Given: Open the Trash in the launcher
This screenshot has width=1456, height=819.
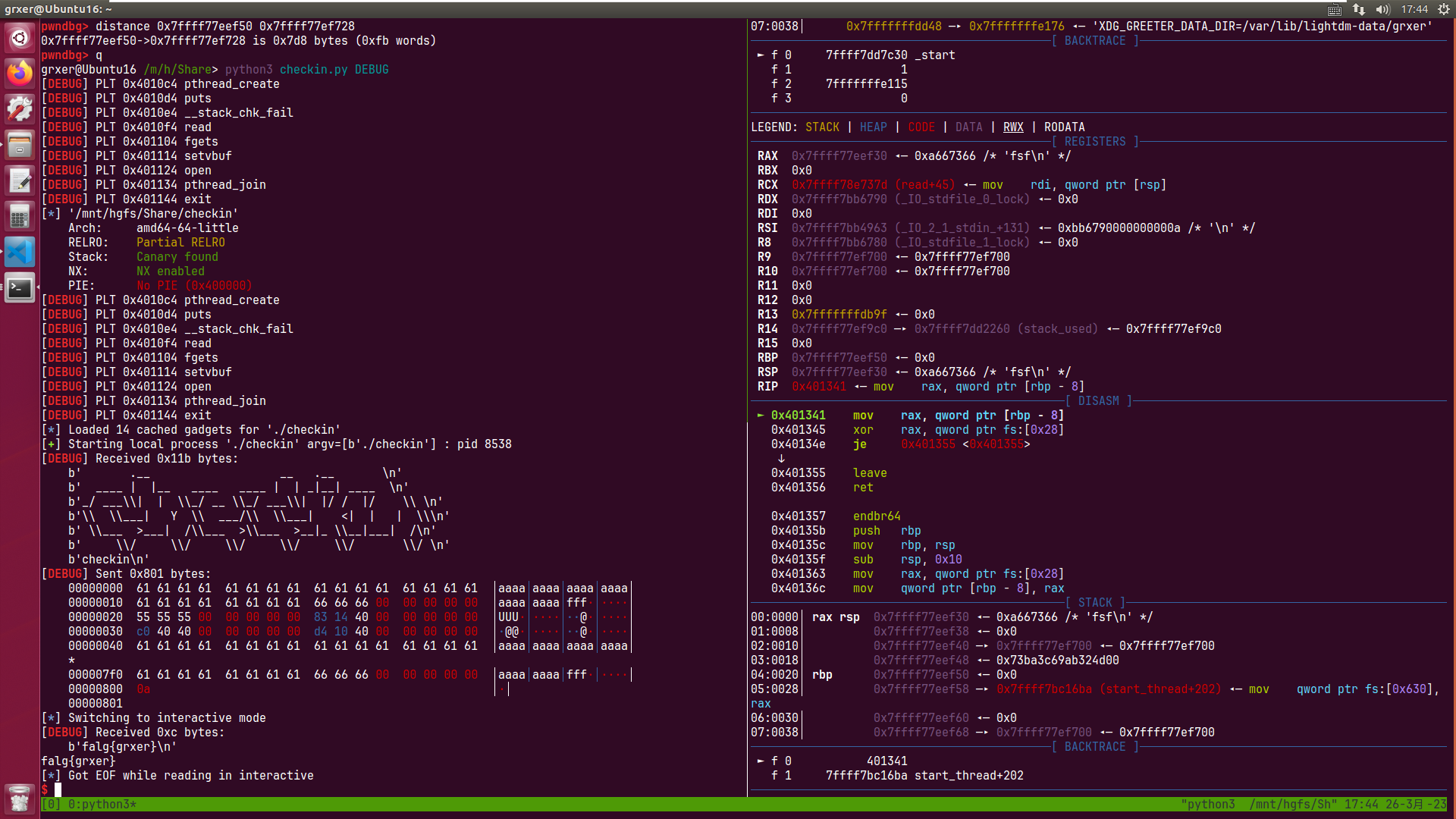Looking at the screenshot, I should pos(20,798).
